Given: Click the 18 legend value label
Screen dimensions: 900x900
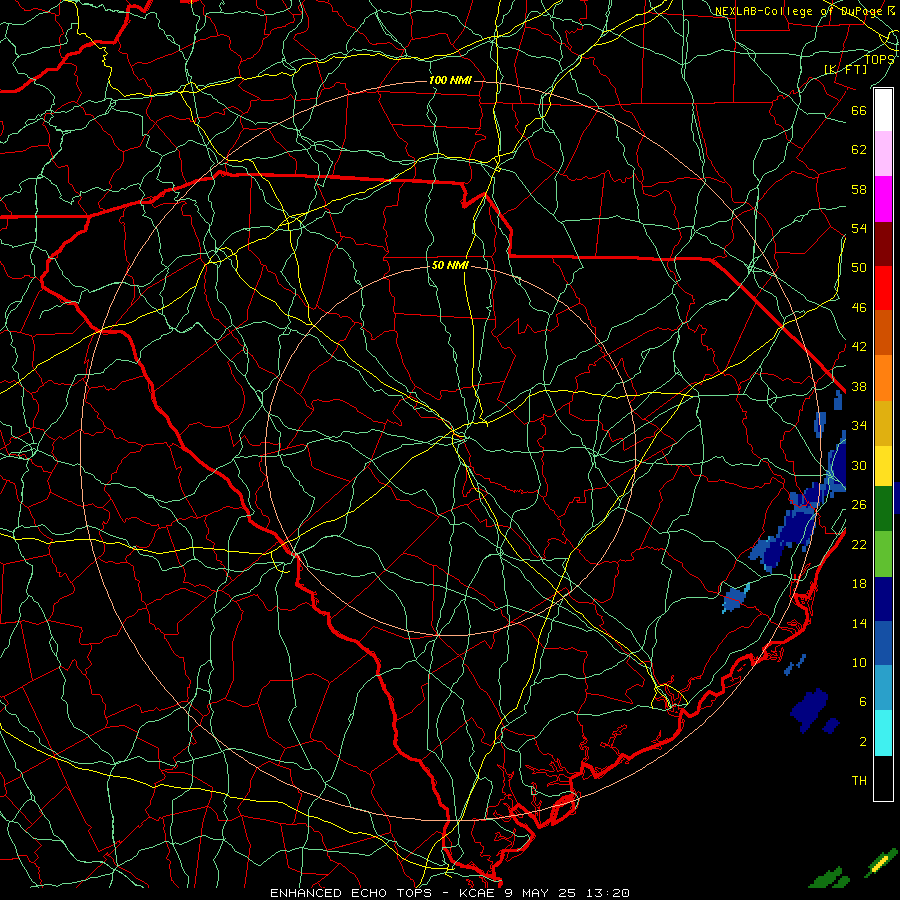Looking at the screenshot, I should [x=859, y=584].
